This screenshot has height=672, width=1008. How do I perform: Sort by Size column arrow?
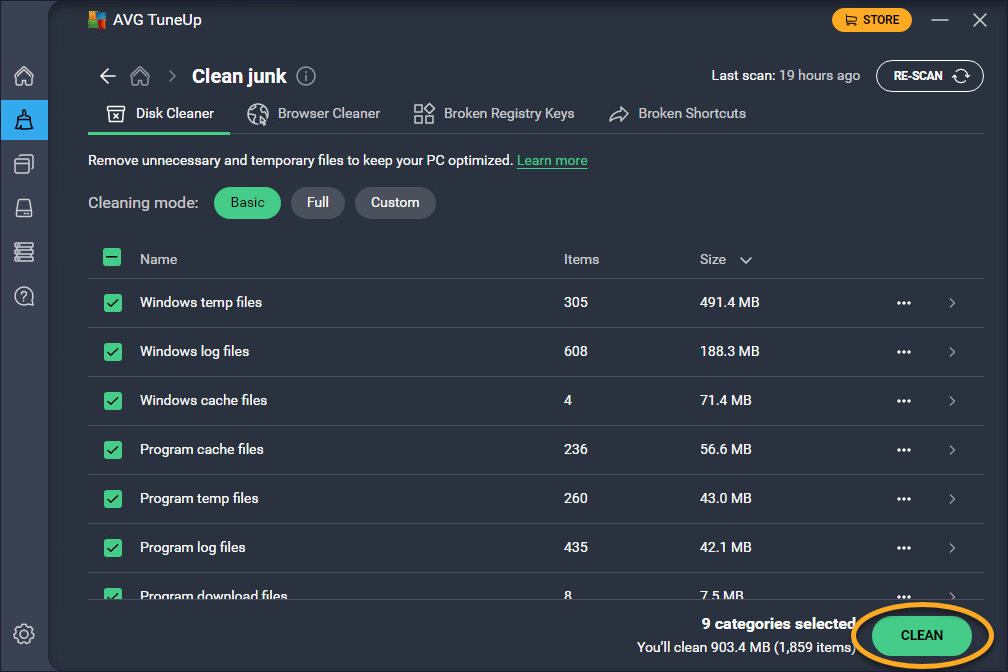coord(745,260)
